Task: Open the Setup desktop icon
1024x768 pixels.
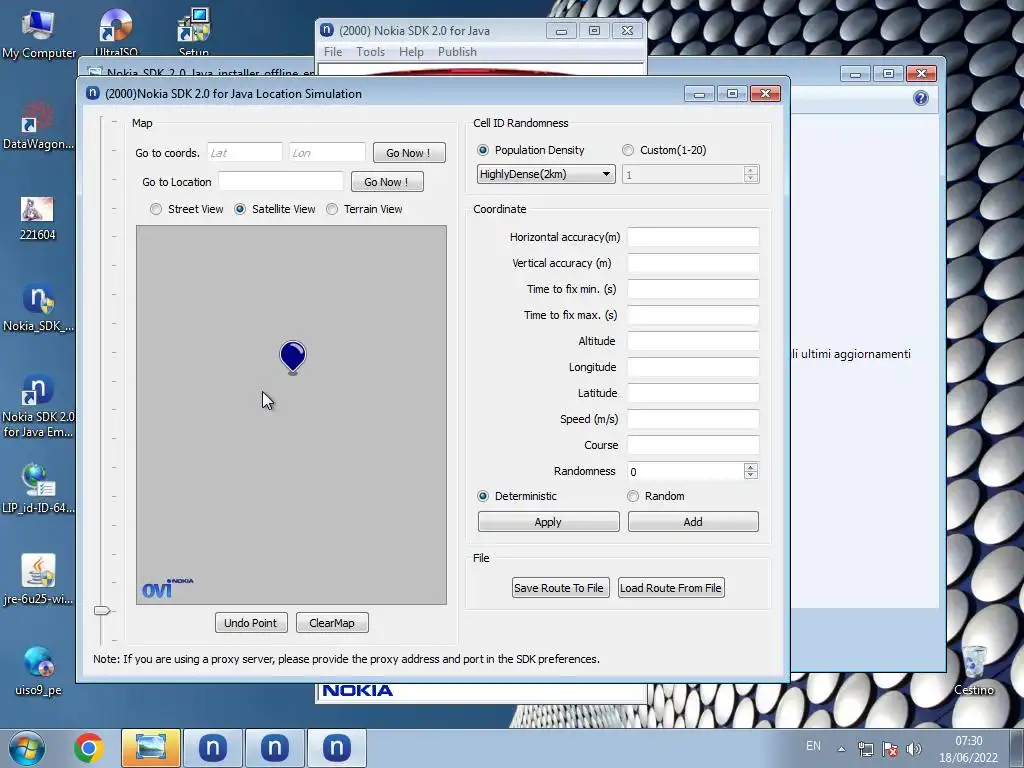Action: (193, 31)
